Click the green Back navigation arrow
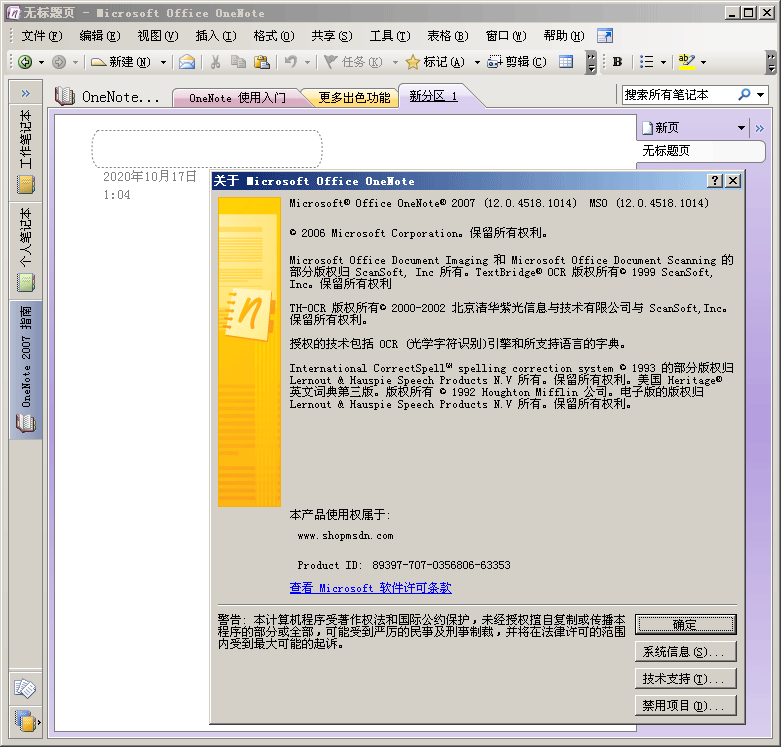781x747 pixels. point(25,62)
